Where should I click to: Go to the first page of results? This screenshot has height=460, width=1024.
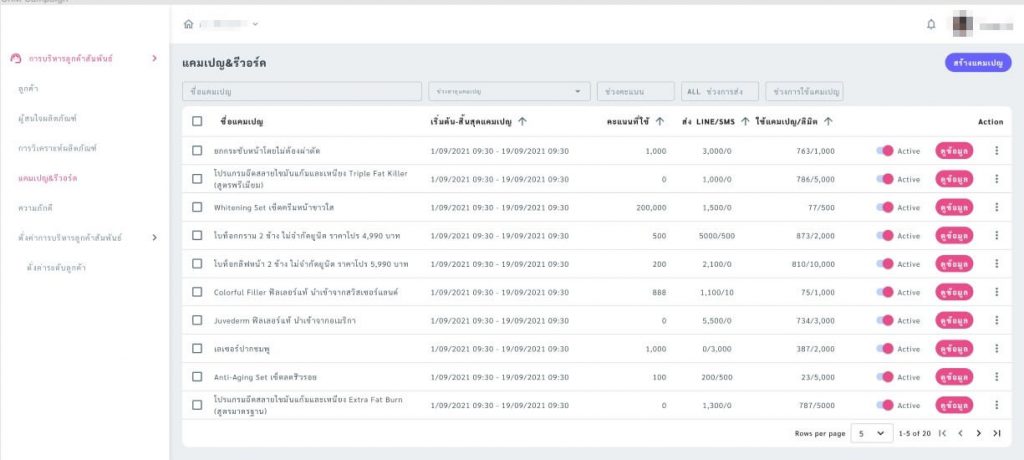(x=942, y=433)
